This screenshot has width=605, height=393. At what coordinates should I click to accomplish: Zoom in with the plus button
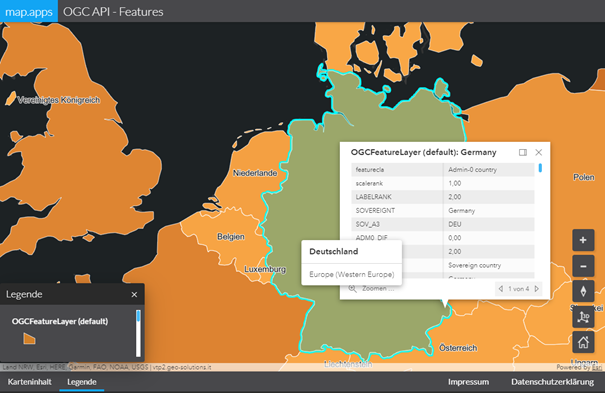(x=583, y=240)
